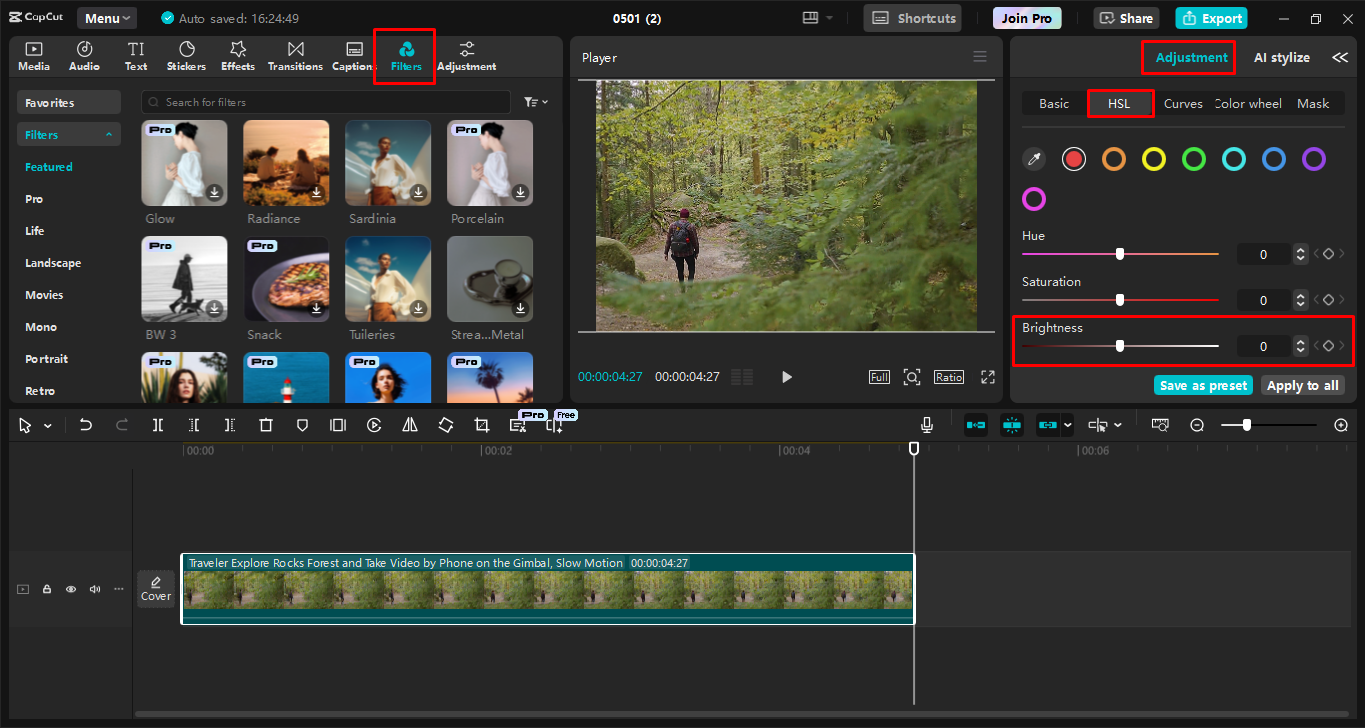This screenshot has width=1365, height=728.
Task: Open the Stickers panel
Action: [186, 55]
